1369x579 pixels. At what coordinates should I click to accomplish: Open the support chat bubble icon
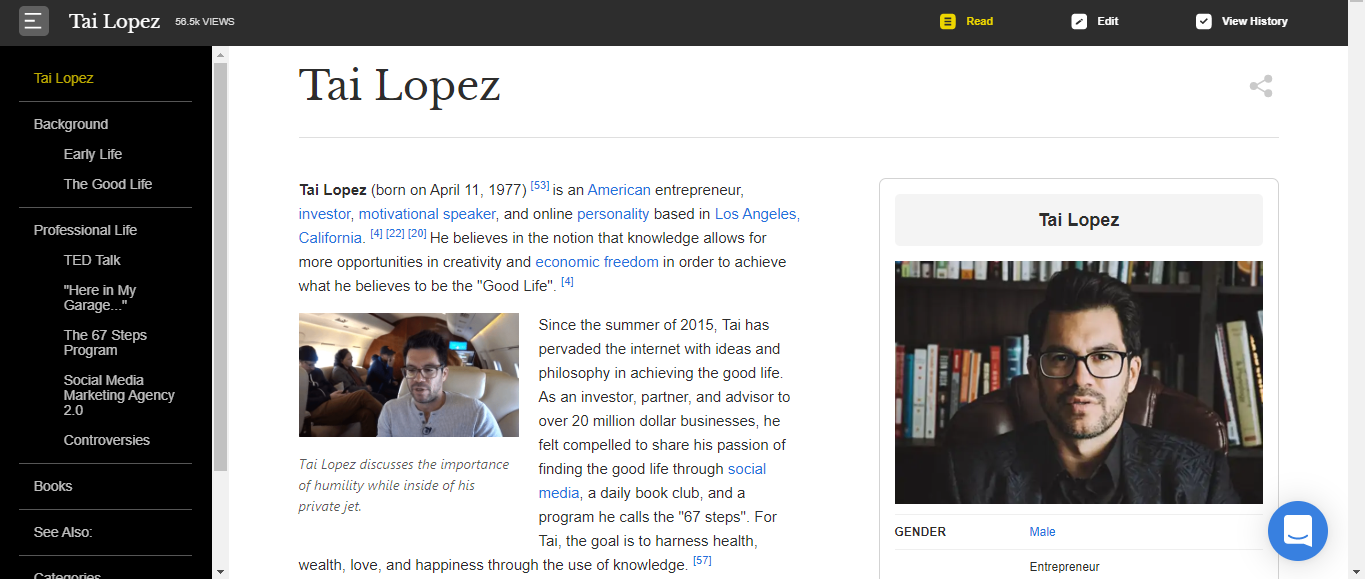tap(1297, 531)
